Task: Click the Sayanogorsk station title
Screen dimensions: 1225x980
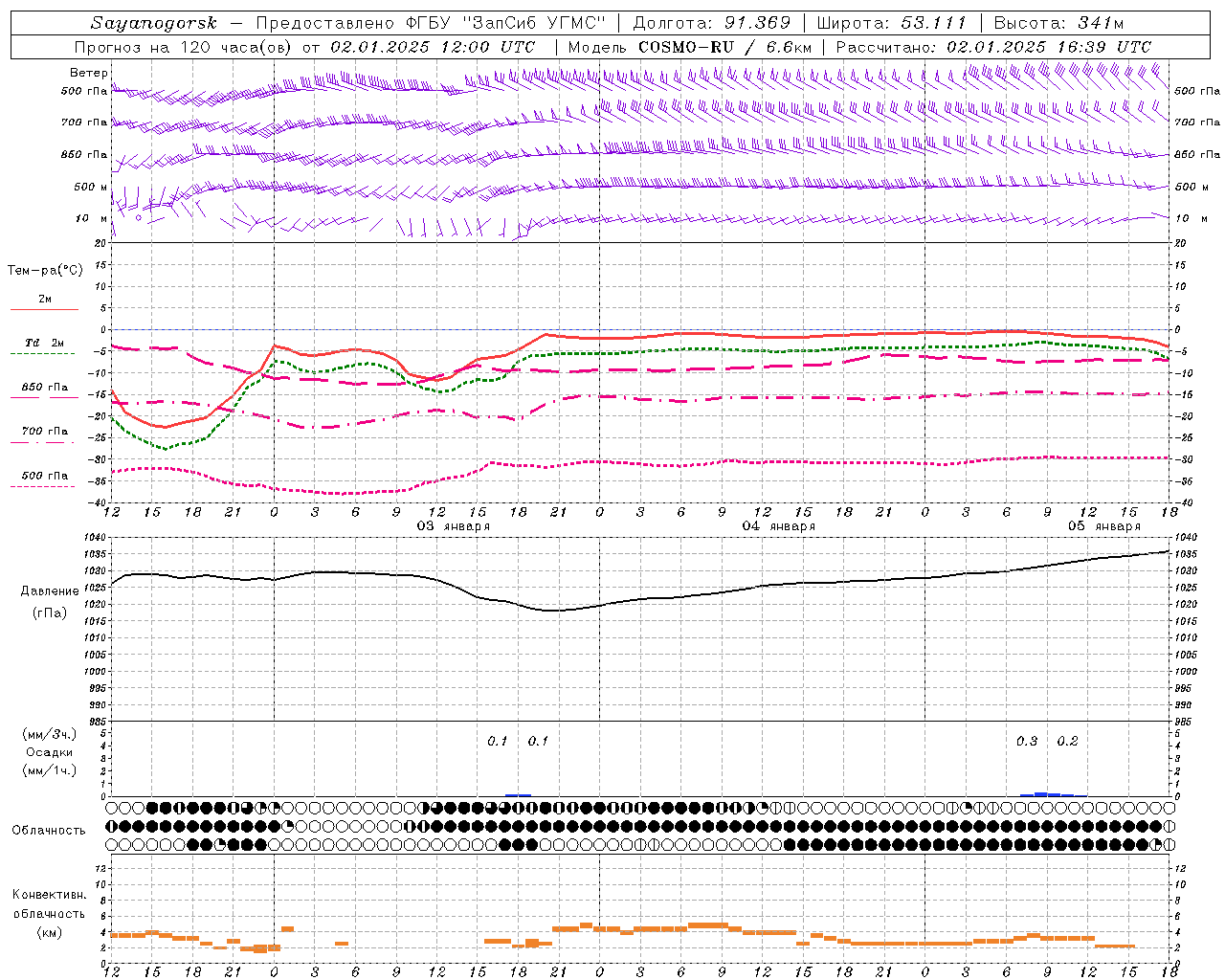Action: point(154,23)
